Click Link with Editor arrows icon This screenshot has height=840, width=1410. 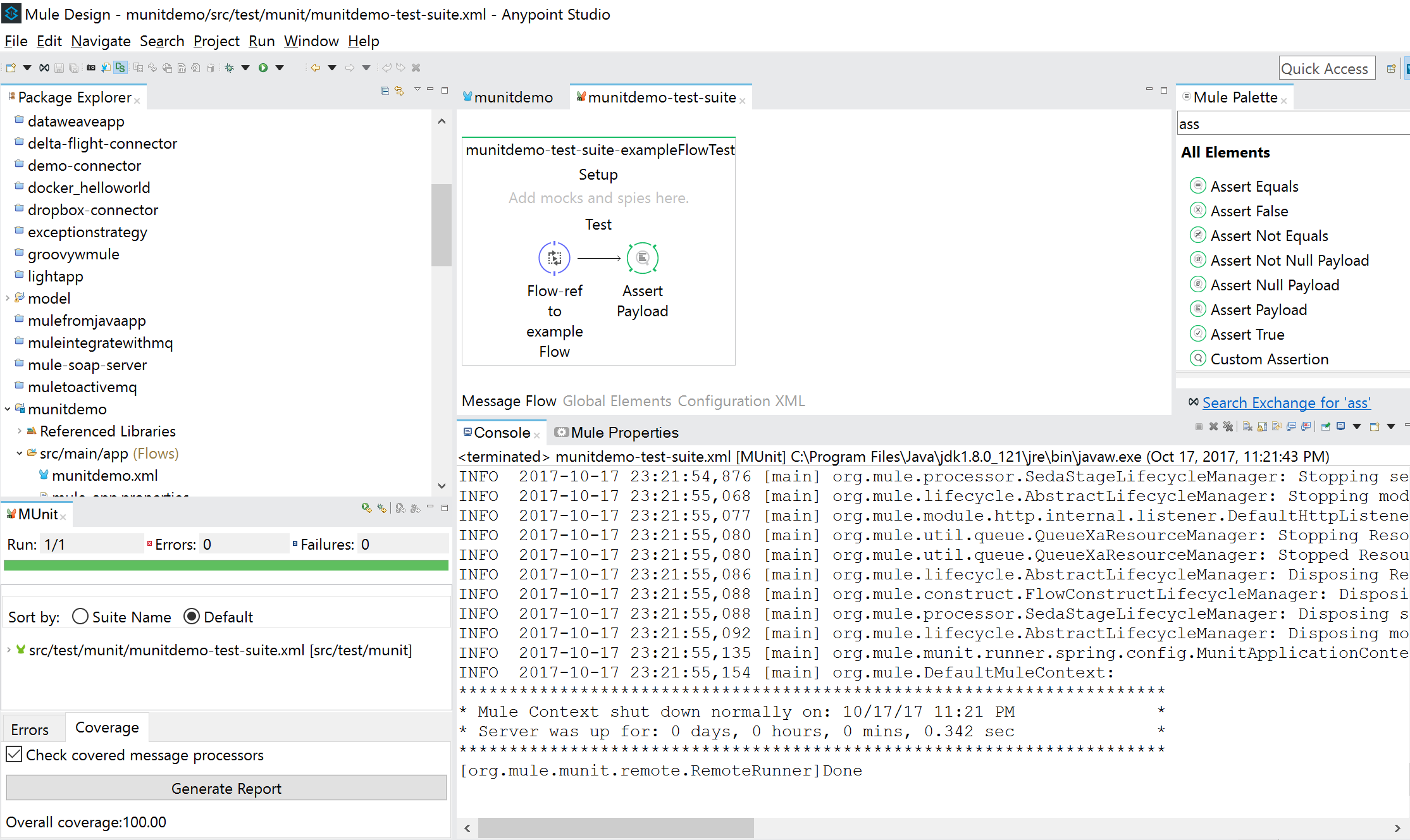pos(399,90)
